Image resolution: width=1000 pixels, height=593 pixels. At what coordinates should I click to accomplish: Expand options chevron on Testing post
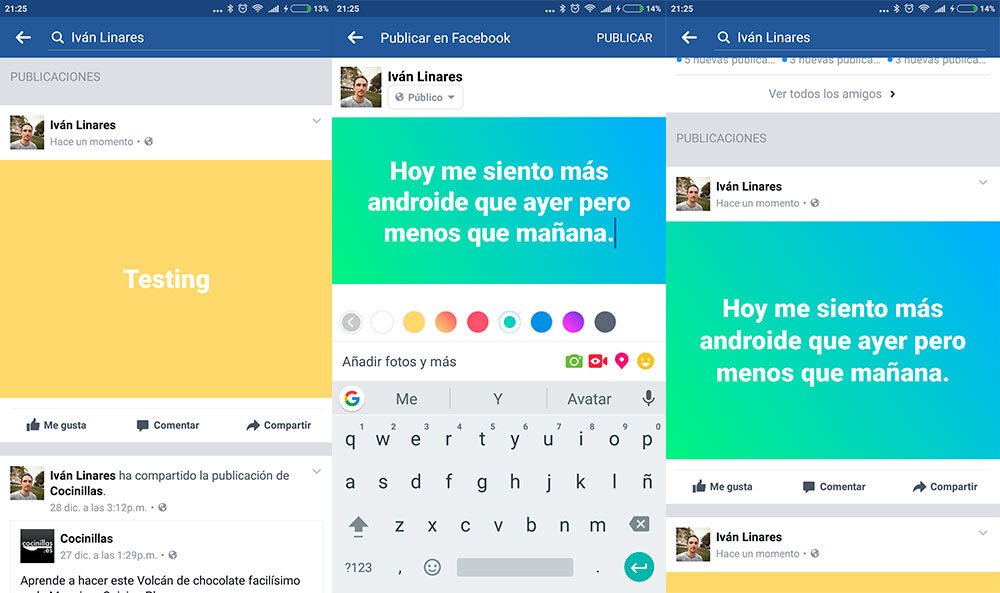(317, 121)
